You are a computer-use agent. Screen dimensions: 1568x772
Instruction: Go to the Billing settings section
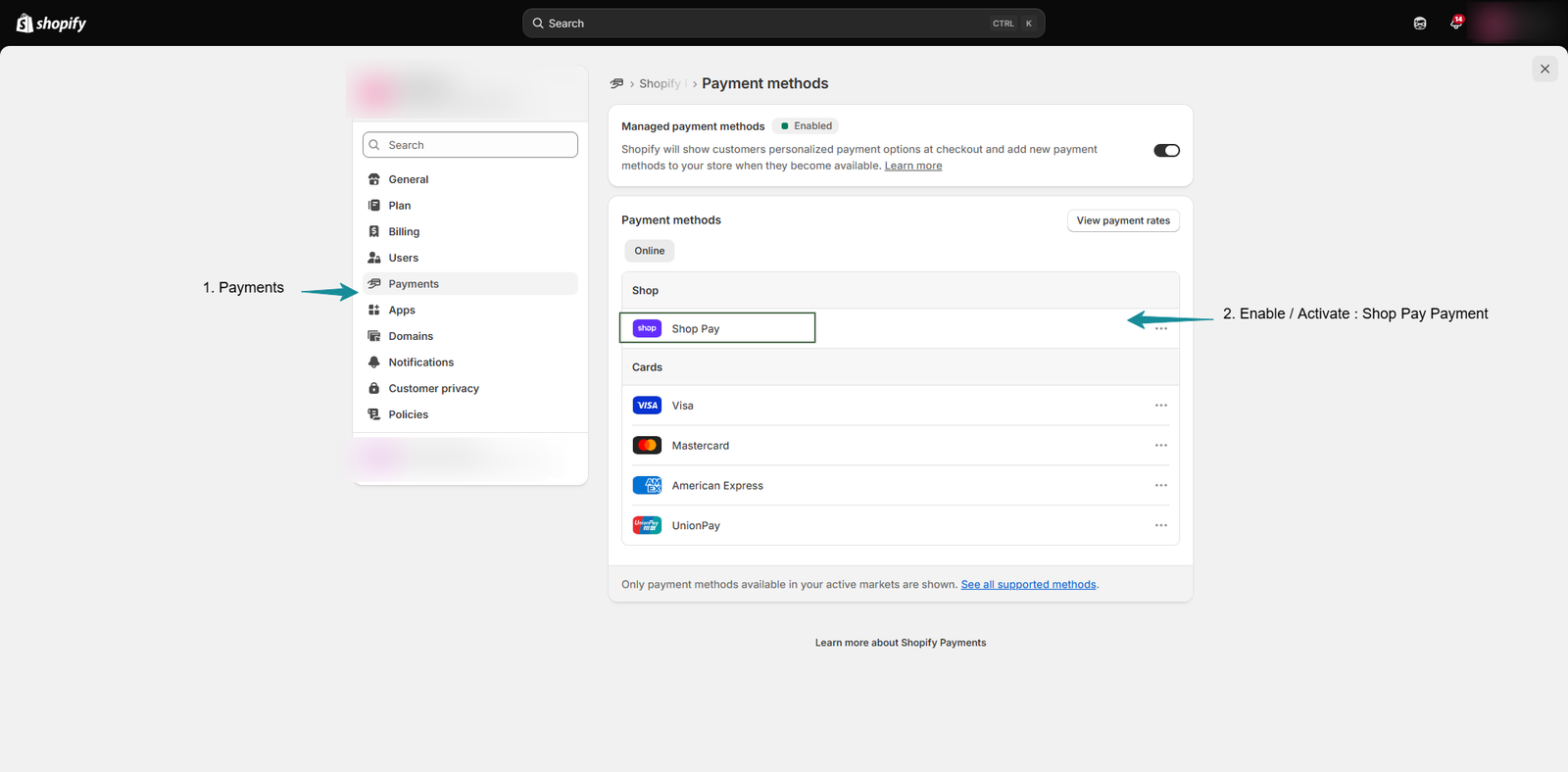pyautogui.click(x=470, y=231)
